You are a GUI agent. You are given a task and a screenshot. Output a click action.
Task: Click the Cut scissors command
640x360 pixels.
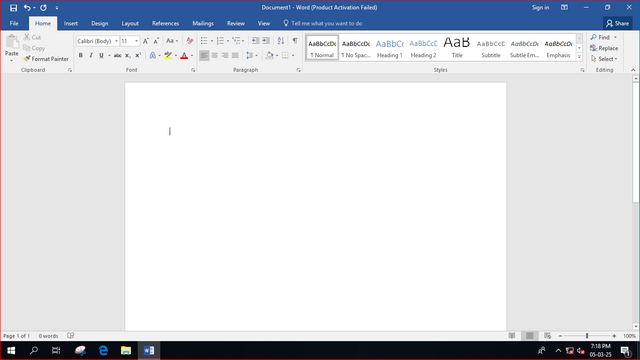[32, 37]
